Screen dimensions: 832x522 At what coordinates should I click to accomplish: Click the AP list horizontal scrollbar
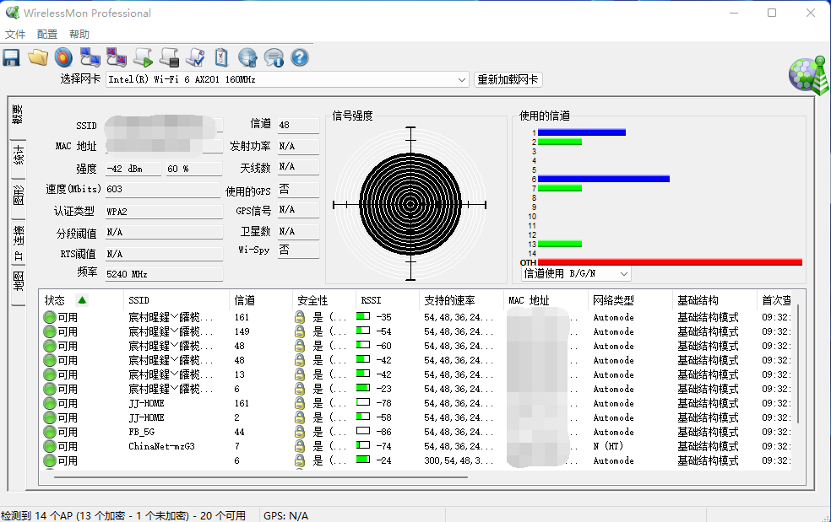click(261, 477)
